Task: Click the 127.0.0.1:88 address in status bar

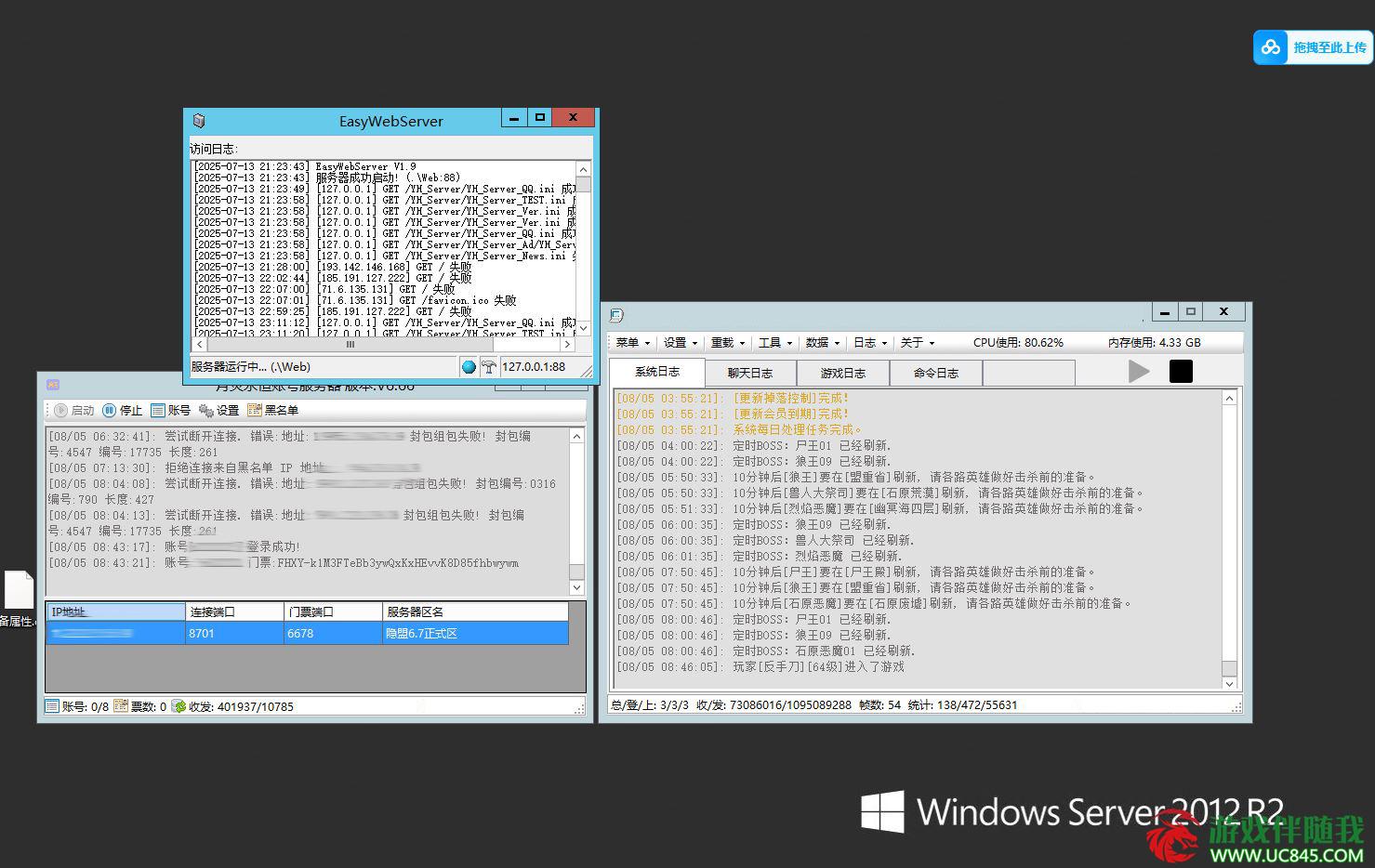Action: tap(534, 367)
